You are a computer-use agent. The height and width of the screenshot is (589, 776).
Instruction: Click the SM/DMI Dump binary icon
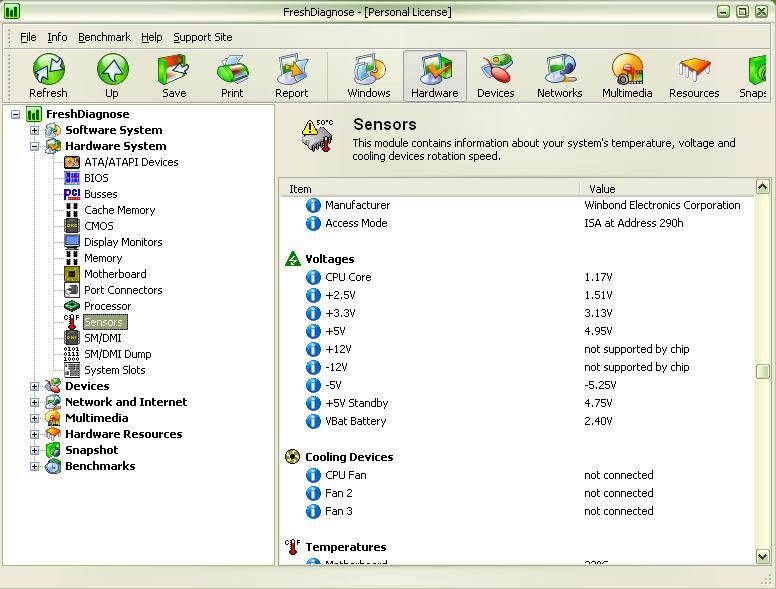(72, 354)
